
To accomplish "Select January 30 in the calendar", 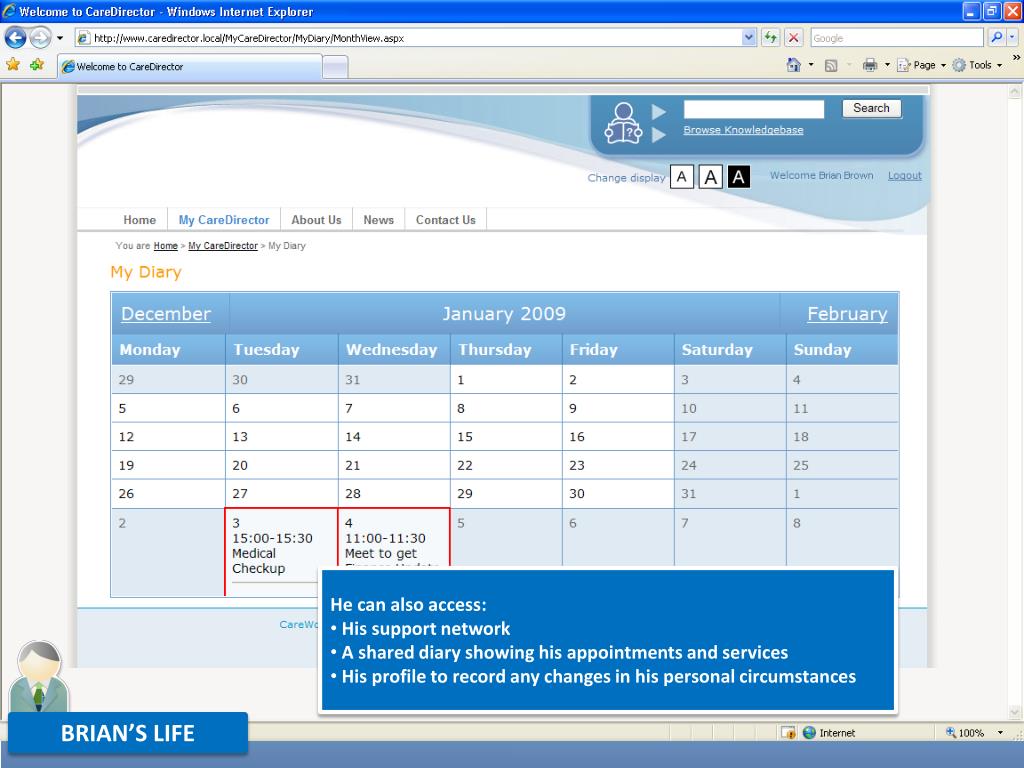I will coord(618,494).
